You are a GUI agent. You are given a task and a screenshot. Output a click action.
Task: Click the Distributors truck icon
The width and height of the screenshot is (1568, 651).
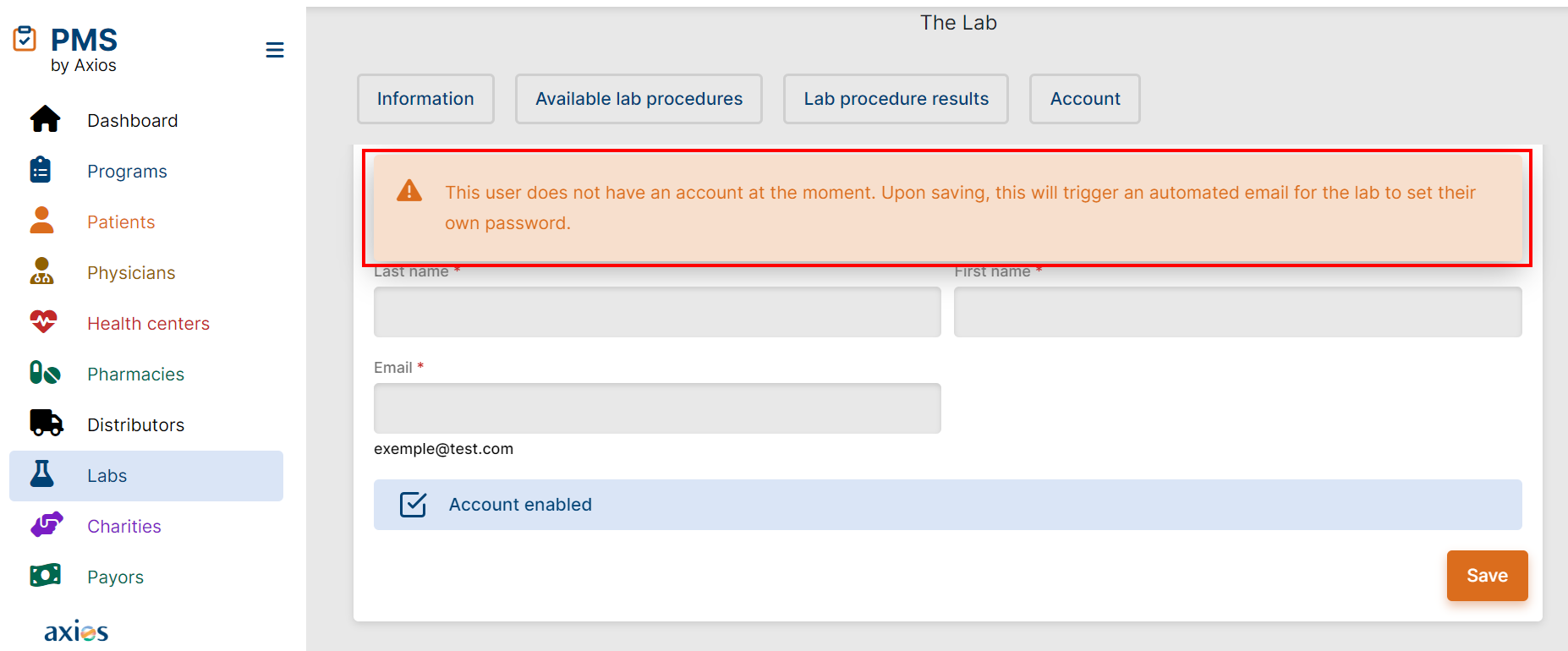46,424
